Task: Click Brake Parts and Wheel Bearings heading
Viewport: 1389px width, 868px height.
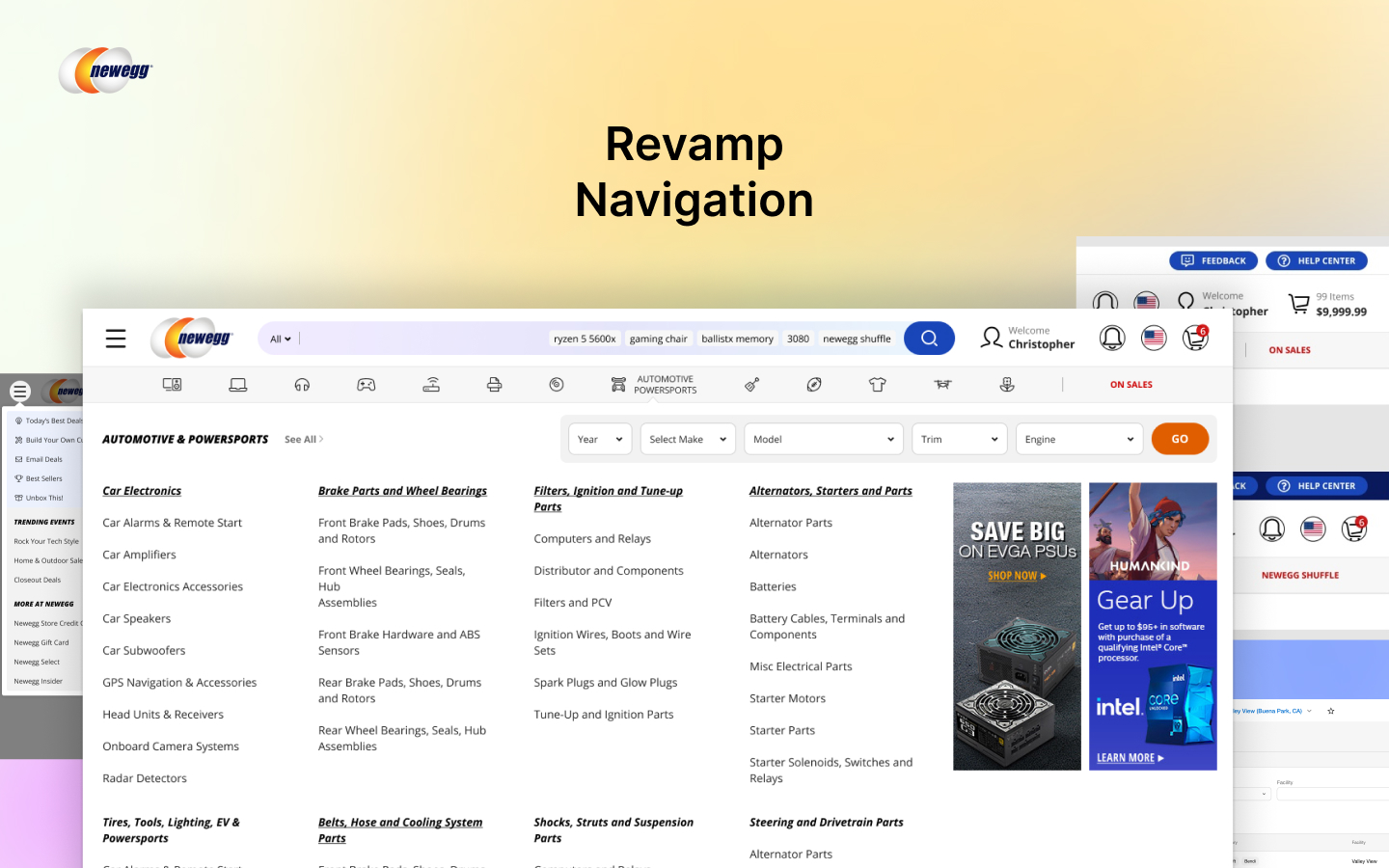Action: [x=402, y=491]
